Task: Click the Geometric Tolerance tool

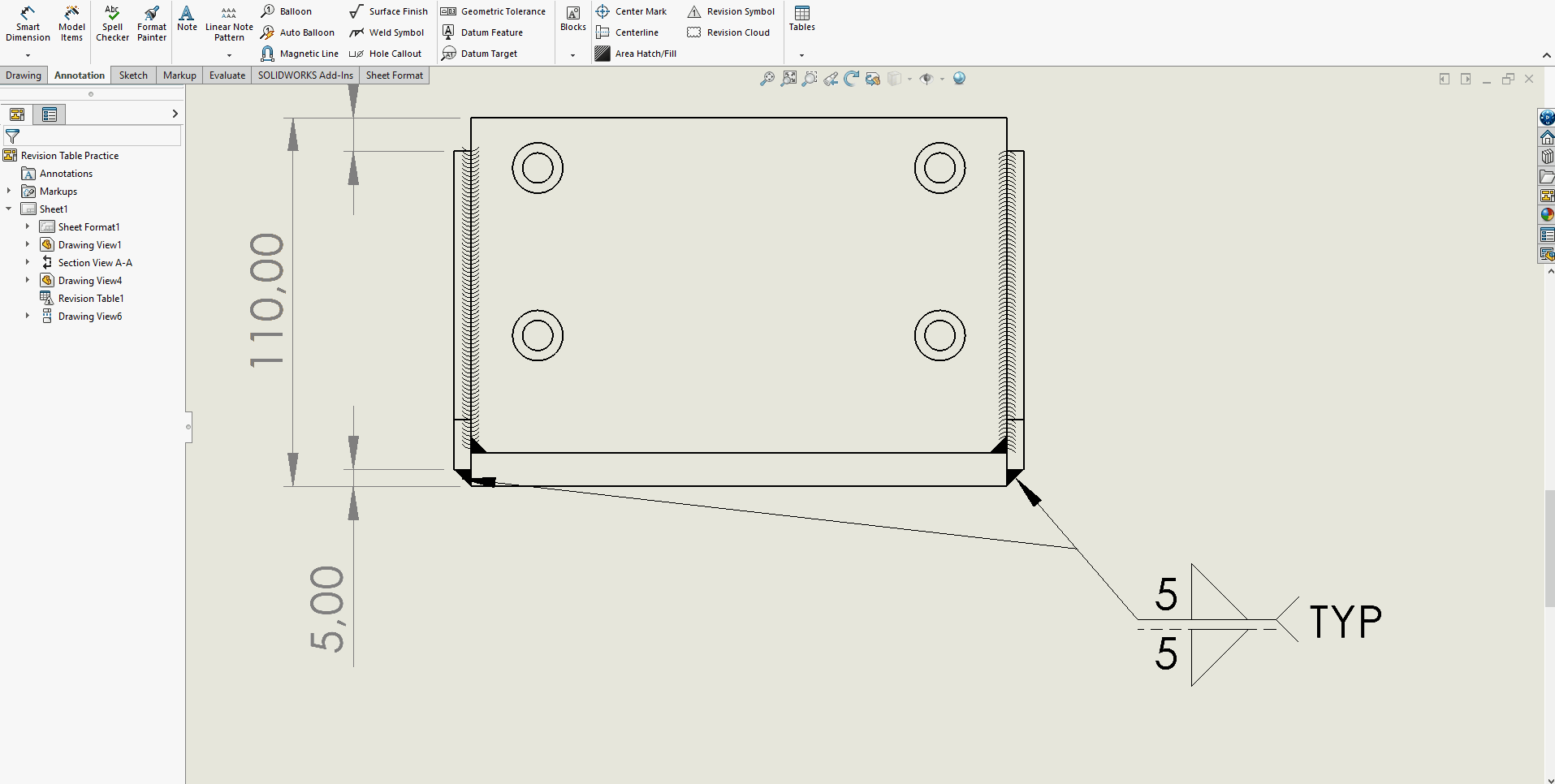Action: (x=494, y=11)
